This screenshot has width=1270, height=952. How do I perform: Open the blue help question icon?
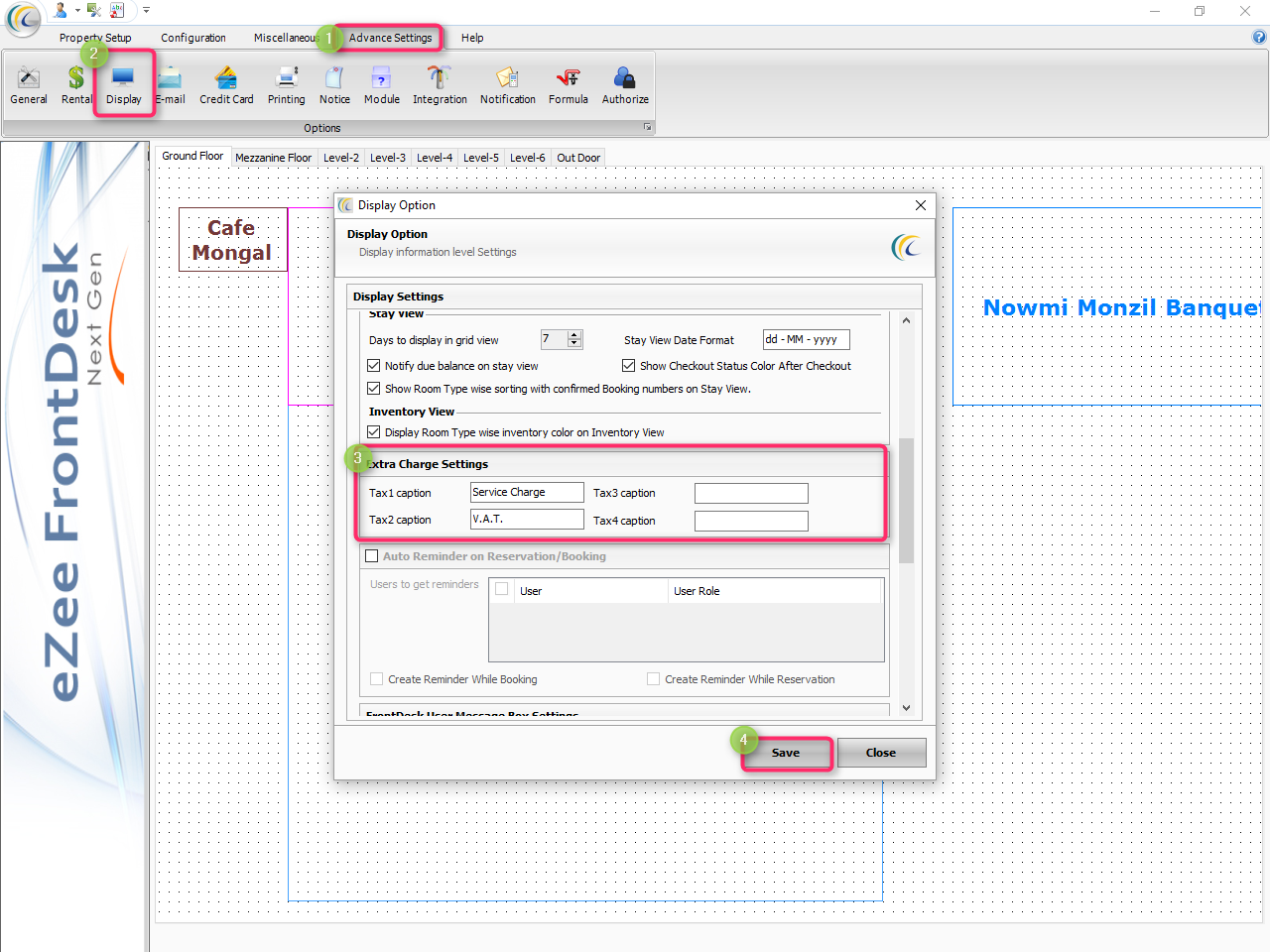tap(1259, 37)
